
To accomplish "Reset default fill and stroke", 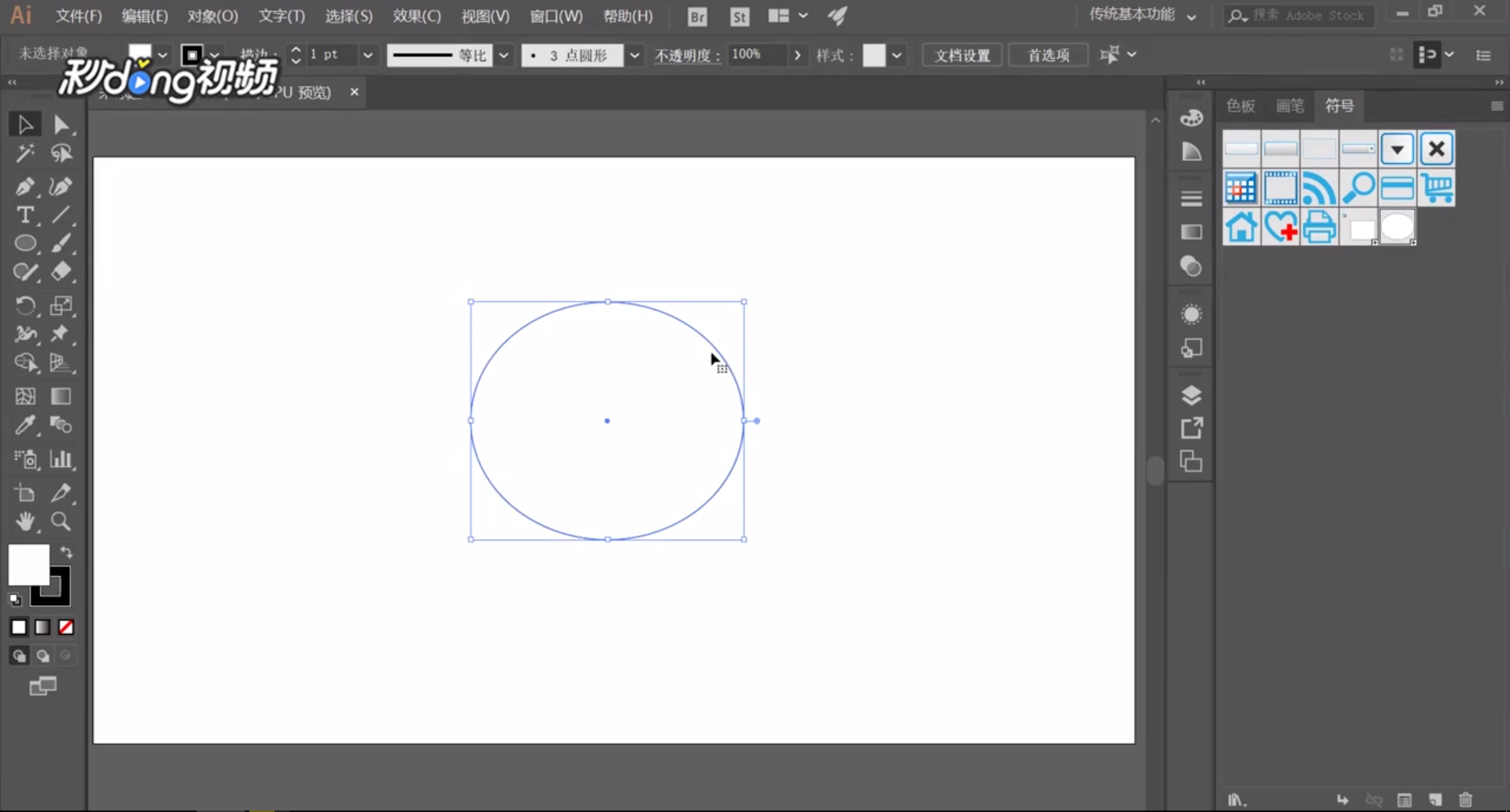I will click(15, 600).
